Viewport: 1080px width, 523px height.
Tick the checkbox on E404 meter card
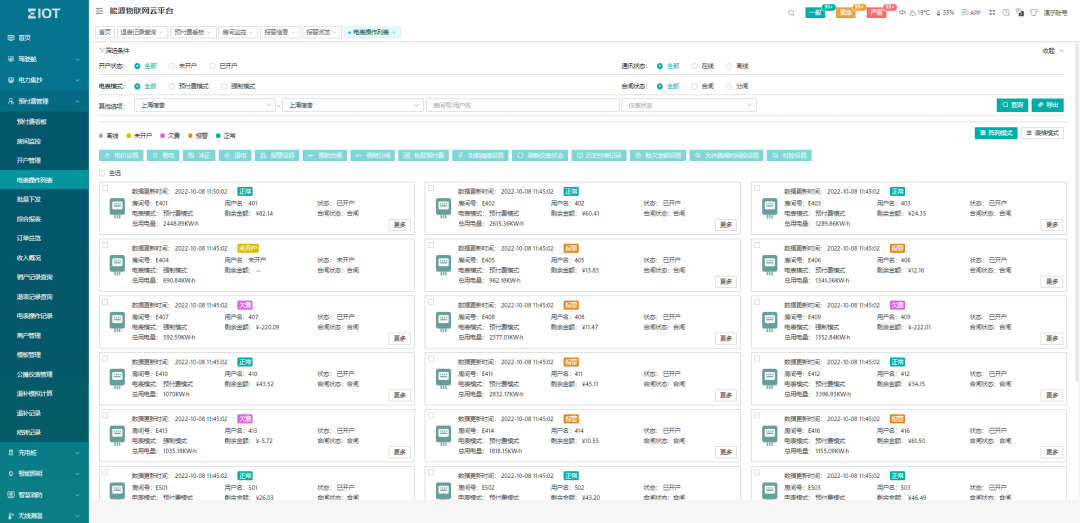(x=103, y=244)
